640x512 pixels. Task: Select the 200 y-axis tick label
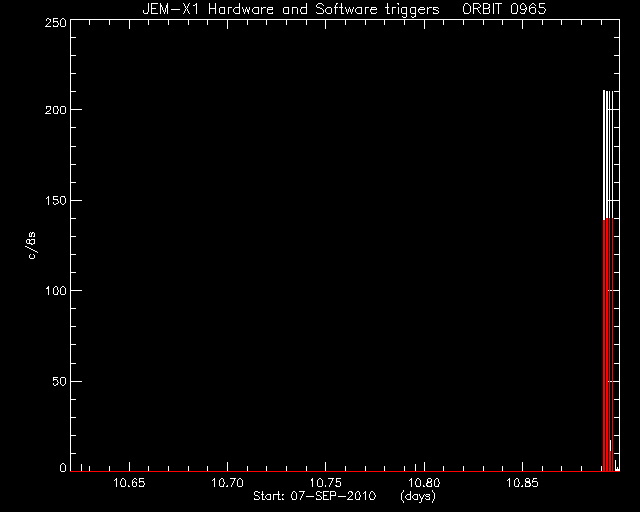[56, 110]
